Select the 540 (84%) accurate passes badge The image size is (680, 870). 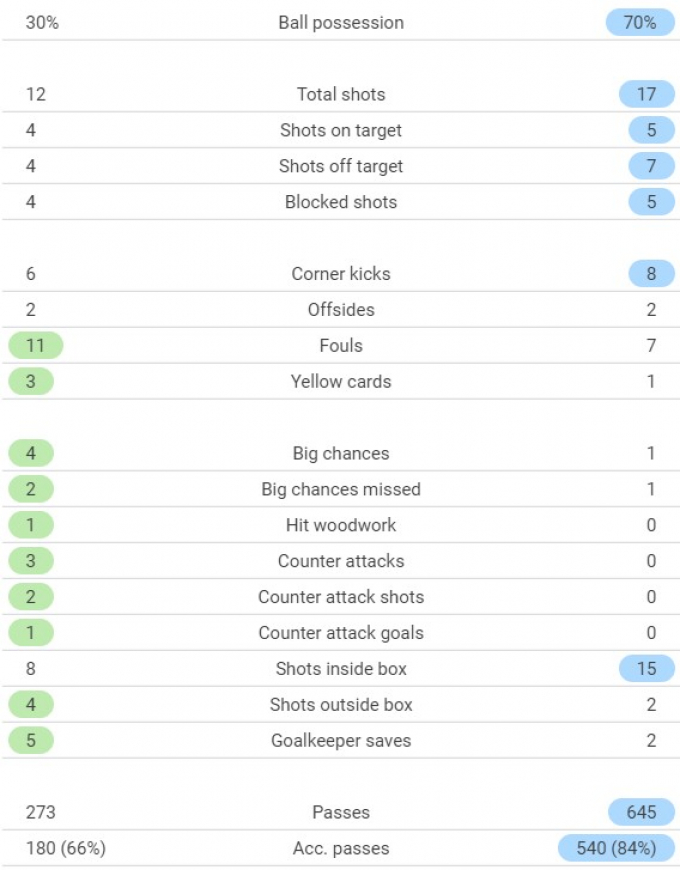coord(616,848)
